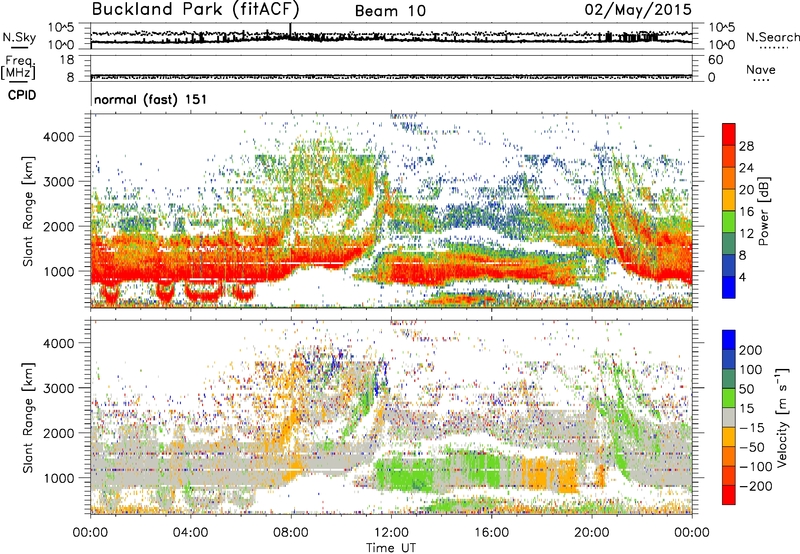Viewport: 800px width, 554px height.
Task: Click the velocity panel 'Slant Range [km]' label
Action: tap(28, 418)
